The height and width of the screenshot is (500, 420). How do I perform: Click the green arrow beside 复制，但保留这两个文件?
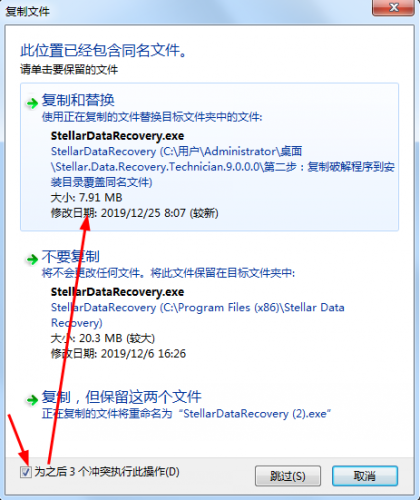tap(32, 399)
